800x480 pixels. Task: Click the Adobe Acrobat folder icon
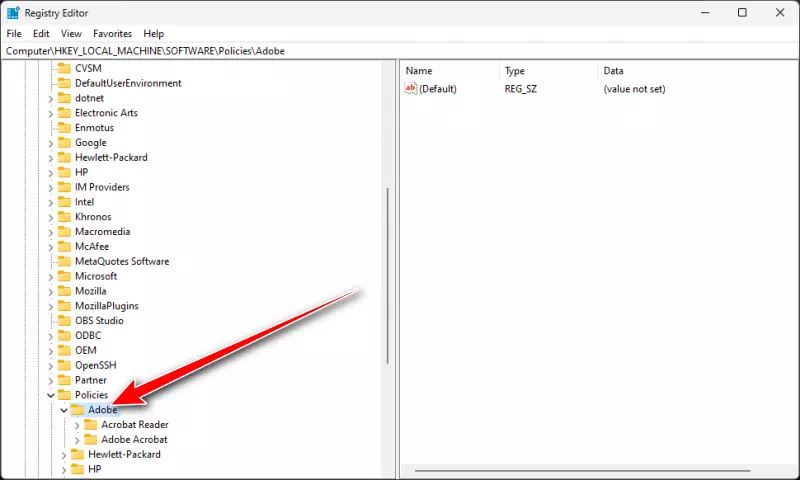pos(90,439)
